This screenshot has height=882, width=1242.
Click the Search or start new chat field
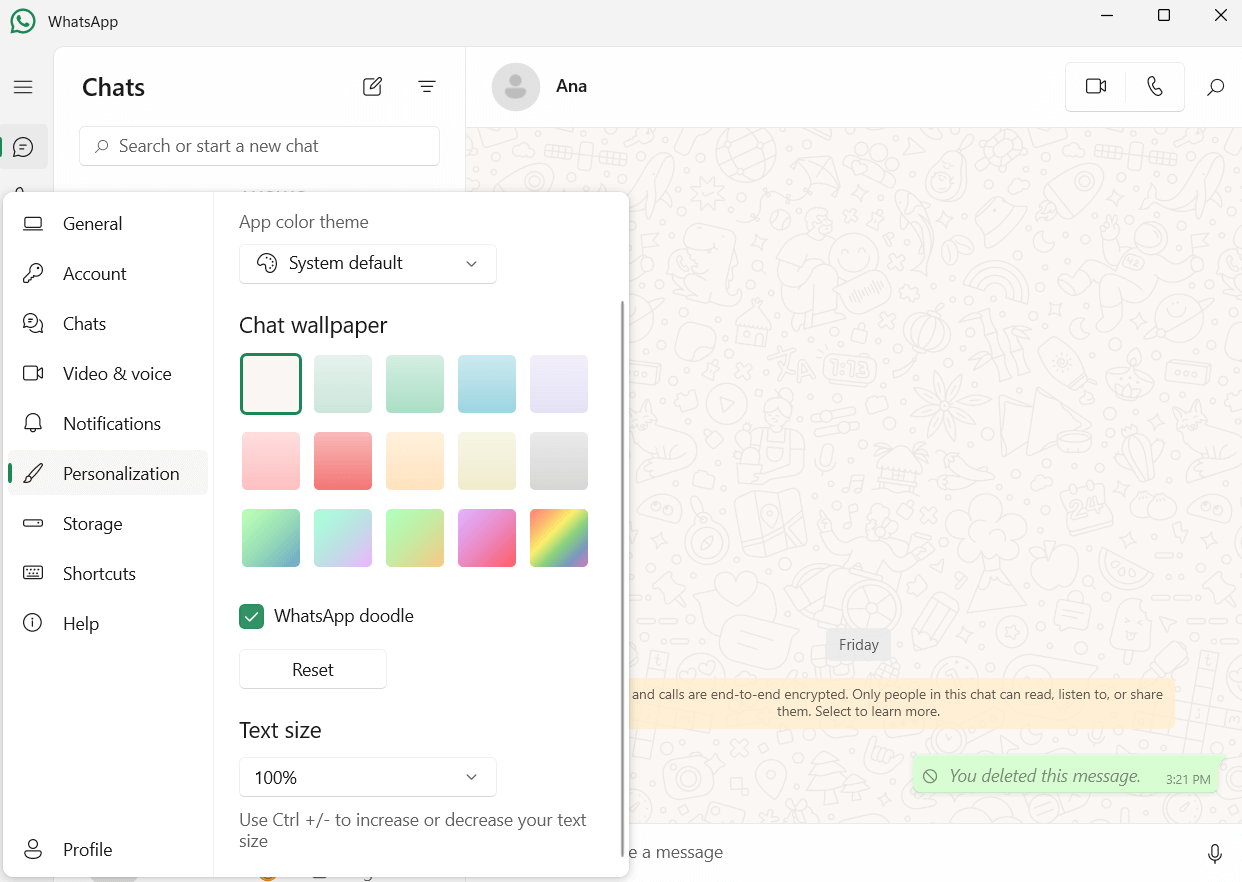[260, 146]
